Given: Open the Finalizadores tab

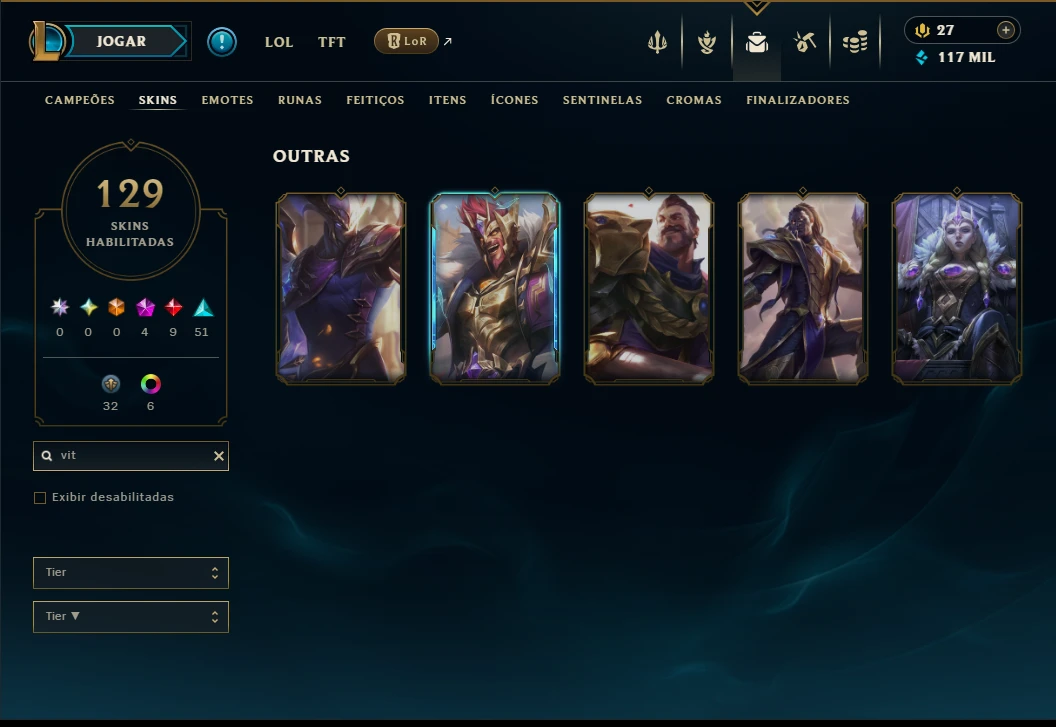Looking at the screenshot, I should 797,100.
